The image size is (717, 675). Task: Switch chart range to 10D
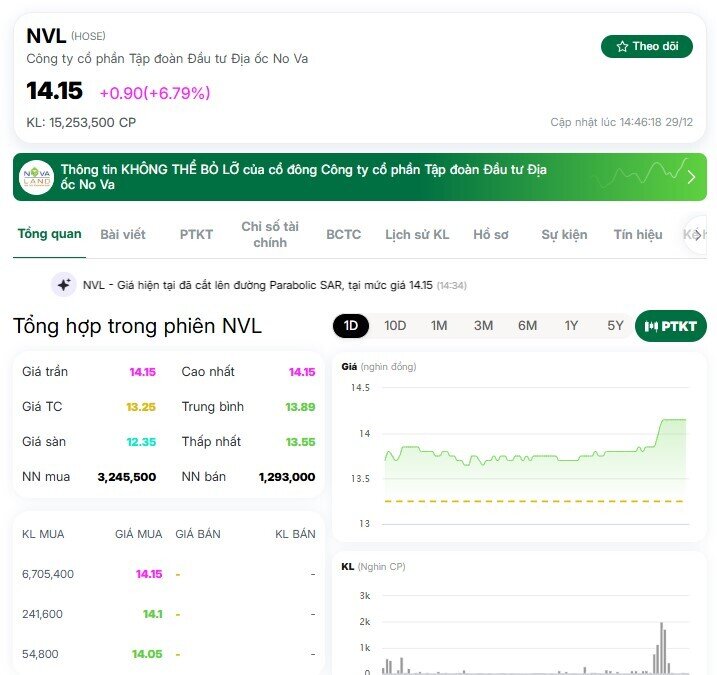[x=395, y=326]
